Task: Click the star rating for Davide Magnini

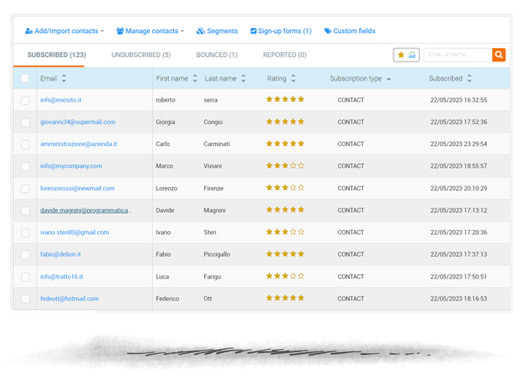Action: tap(285, 210)
